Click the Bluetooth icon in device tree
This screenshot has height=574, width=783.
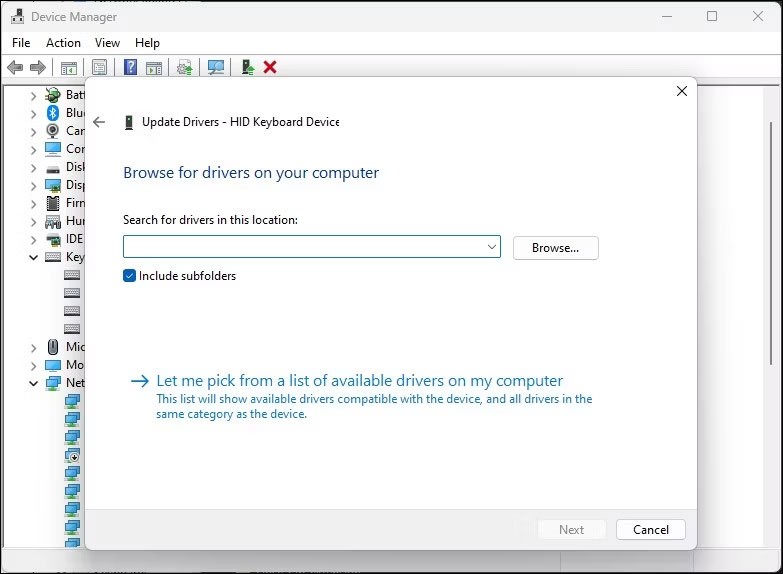pyautogui.click(x=53, y=113)
